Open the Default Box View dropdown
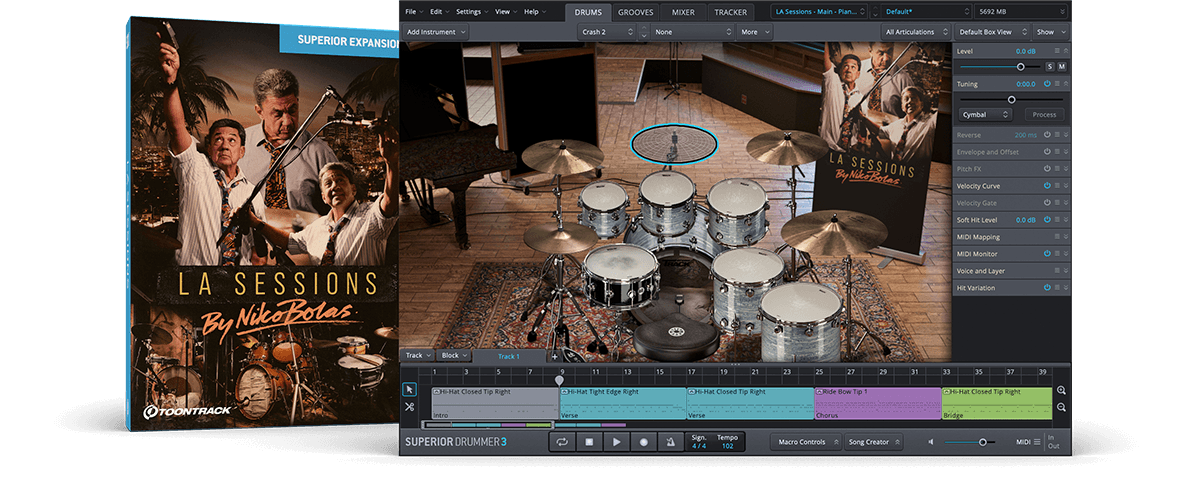 coord(991,32)
